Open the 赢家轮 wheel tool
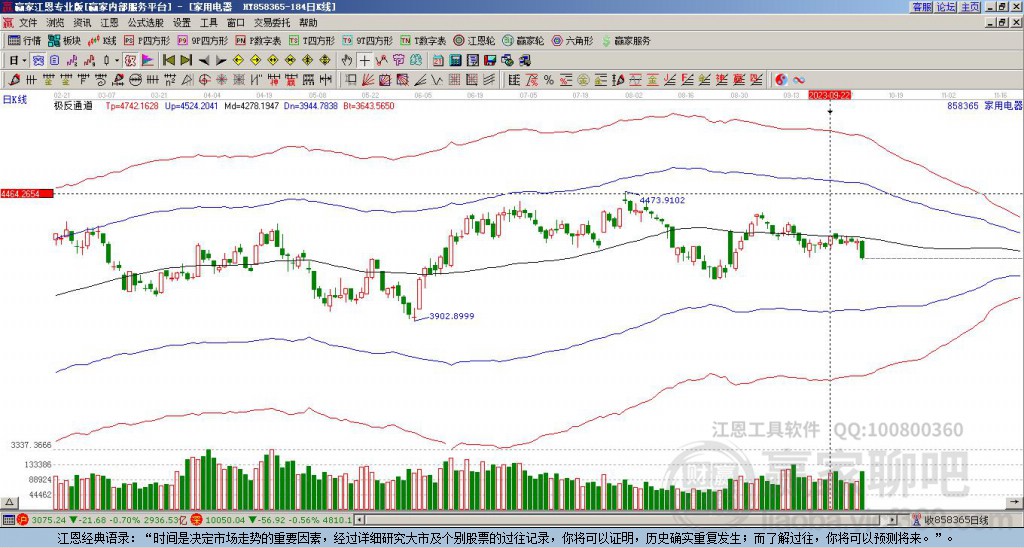Viewport: 1024px width, 548px height. [524, 40]
